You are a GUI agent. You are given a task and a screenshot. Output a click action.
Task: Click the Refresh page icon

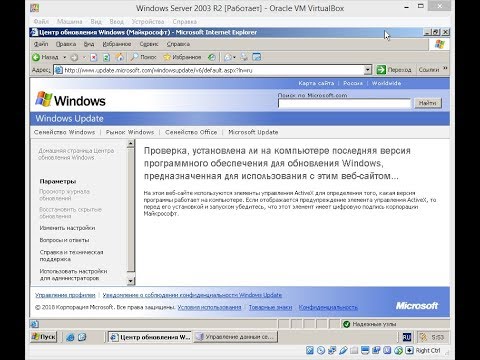click(106, 57)
